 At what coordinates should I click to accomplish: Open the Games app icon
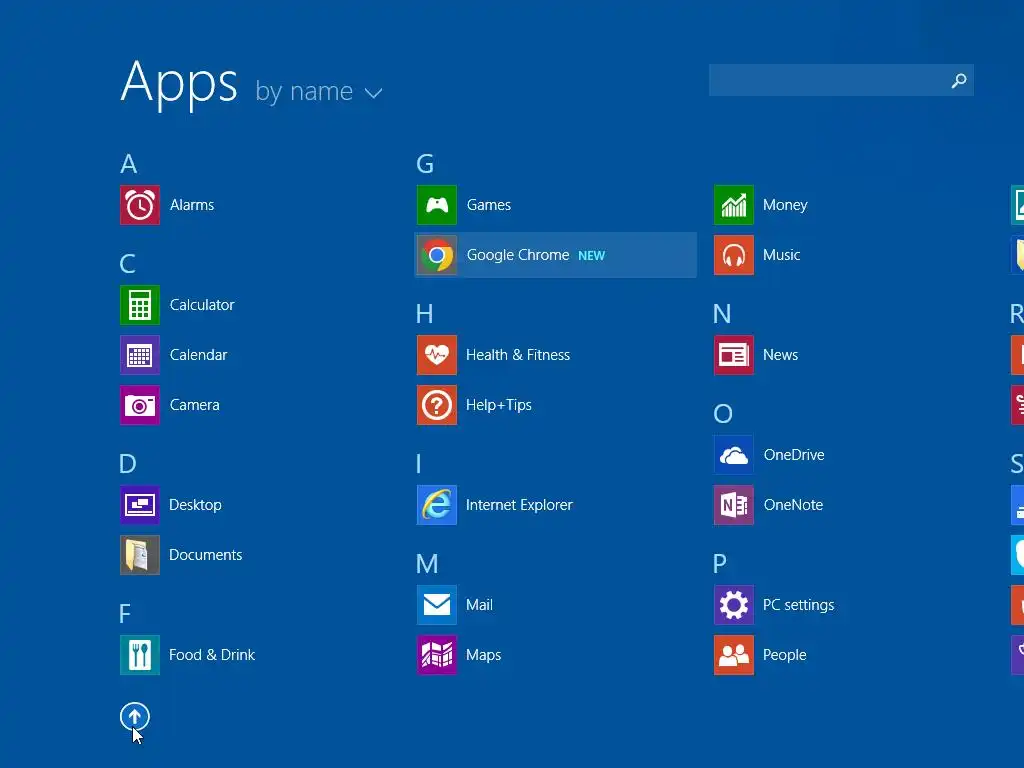point(437,205)
